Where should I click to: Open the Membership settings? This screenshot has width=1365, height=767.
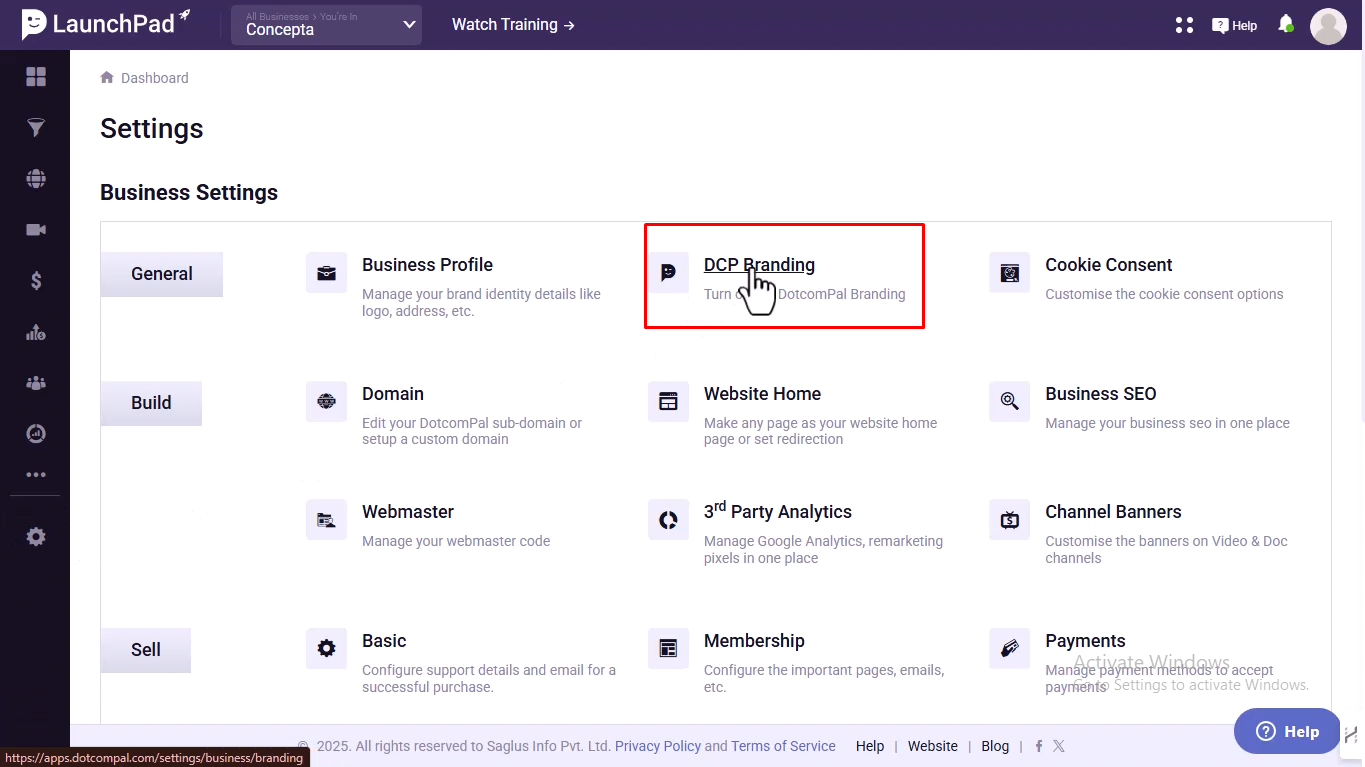pos(754,641)
